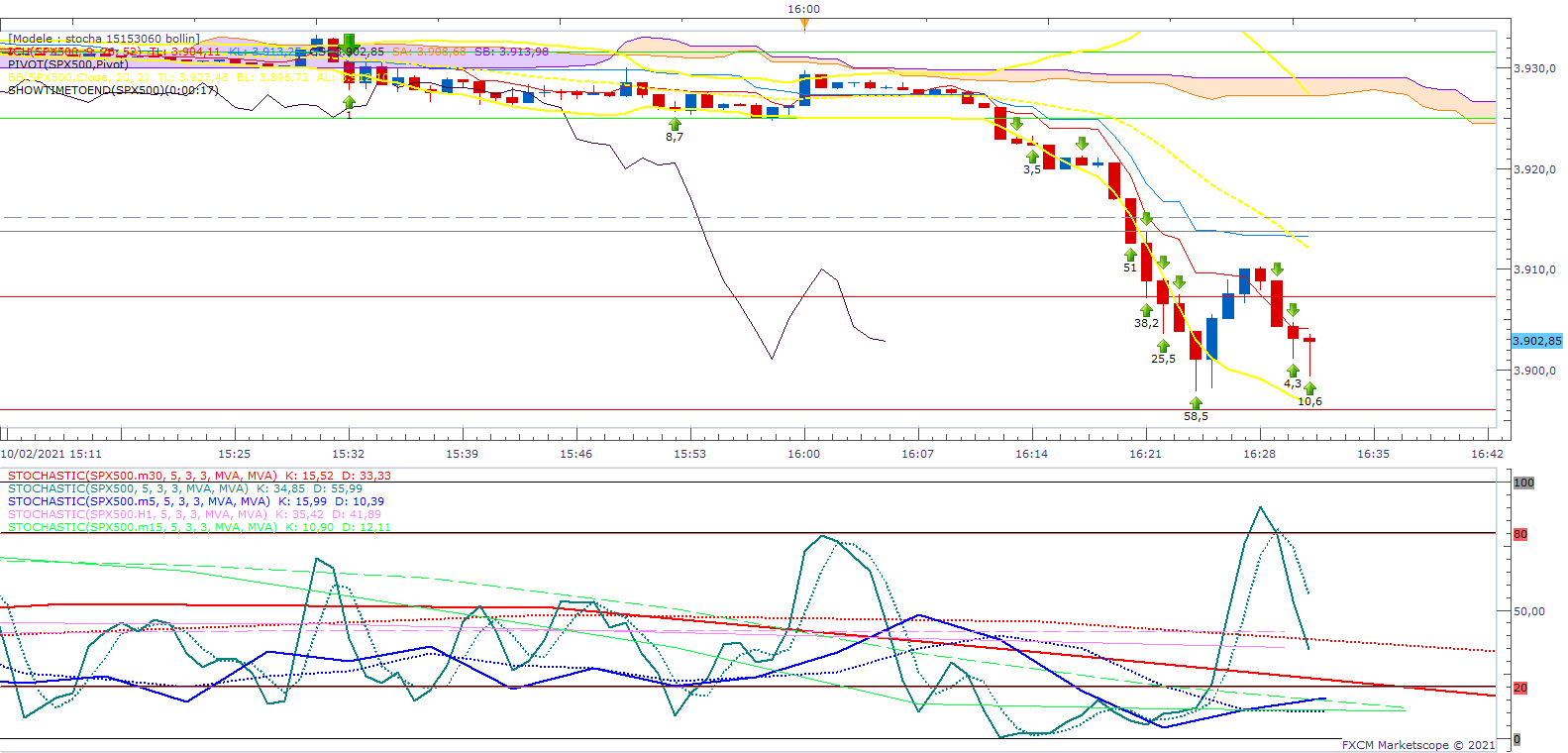1568x753 pixels.
Task: Click the 15:39 time axis label
Action: [x=463, y=454]
